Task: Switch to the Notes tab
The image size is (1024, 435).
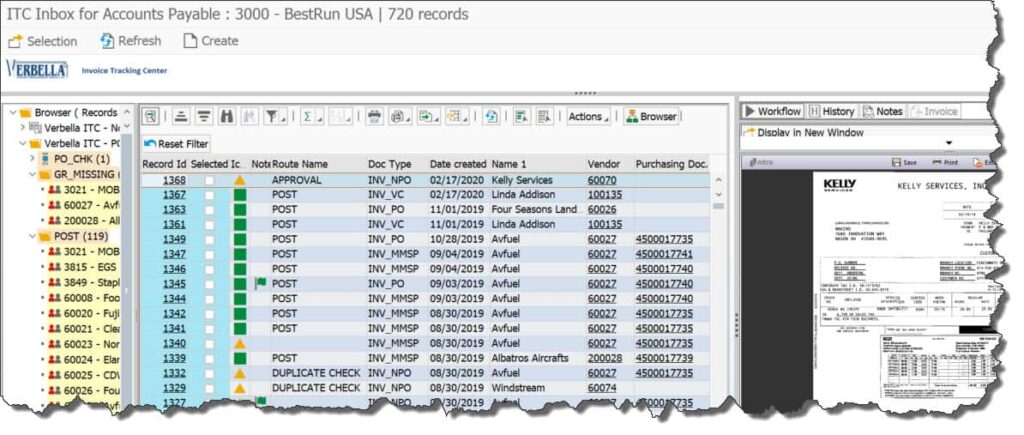Action: tap(882, 112)
